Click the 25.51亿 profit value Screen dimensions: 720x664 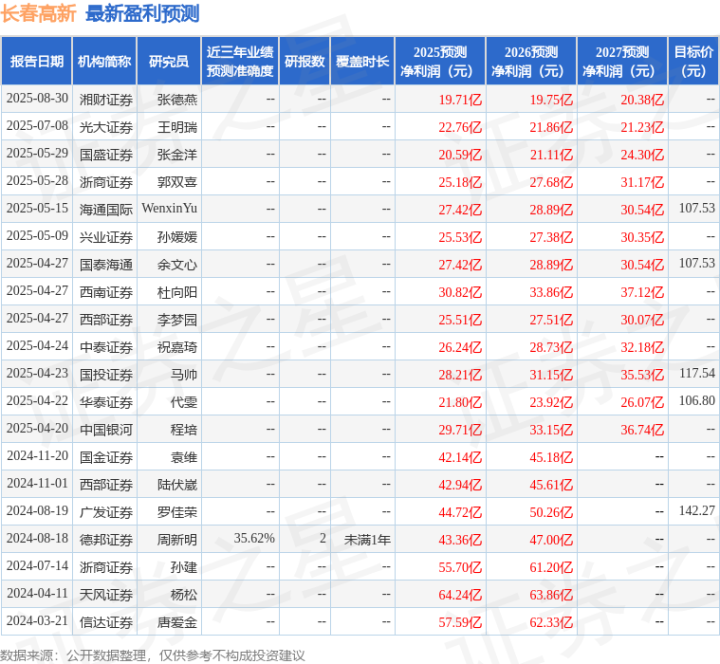pos(460,320)
